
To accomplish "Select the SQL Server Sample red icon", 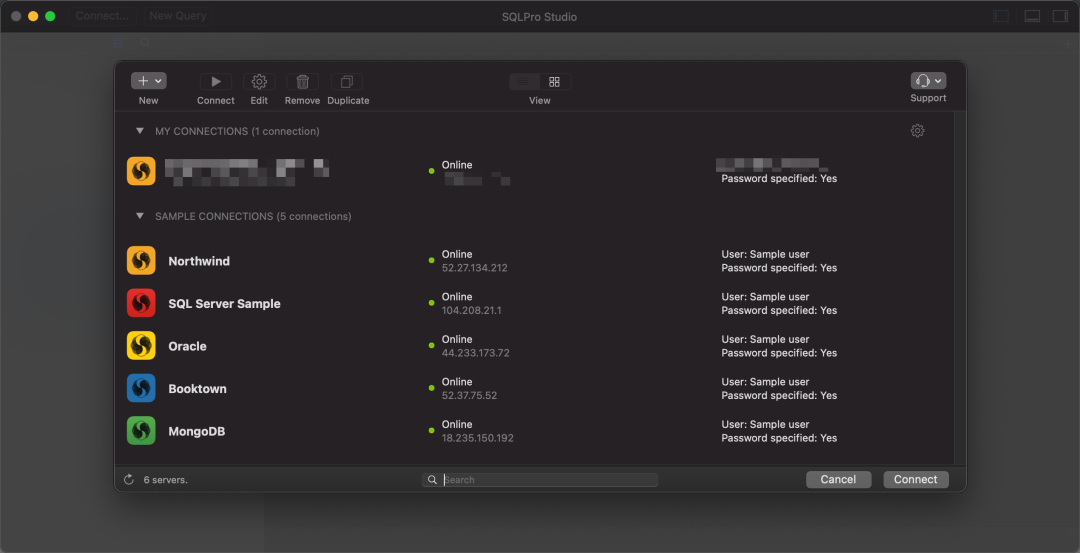I will [141, 304].
